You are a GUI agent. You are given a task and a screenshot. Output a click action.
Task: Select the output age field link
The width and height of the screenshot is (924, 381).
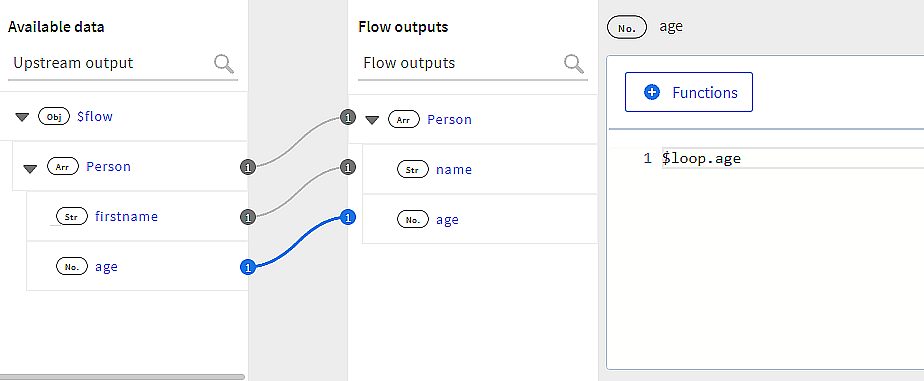pos(447,220)
